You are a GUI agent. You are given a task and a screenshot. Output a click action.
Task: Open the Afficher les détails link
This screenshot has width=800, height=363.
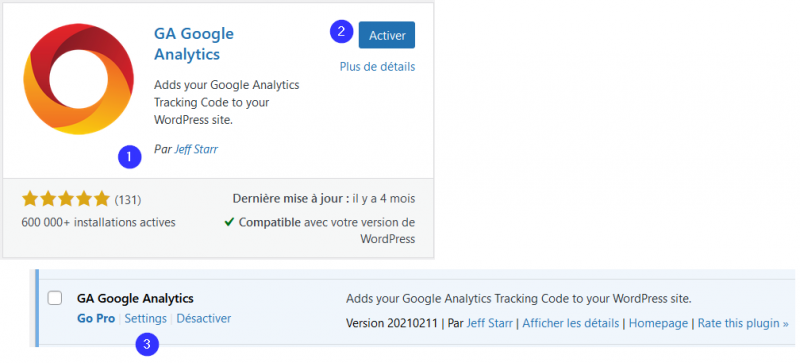coord(570,323)
